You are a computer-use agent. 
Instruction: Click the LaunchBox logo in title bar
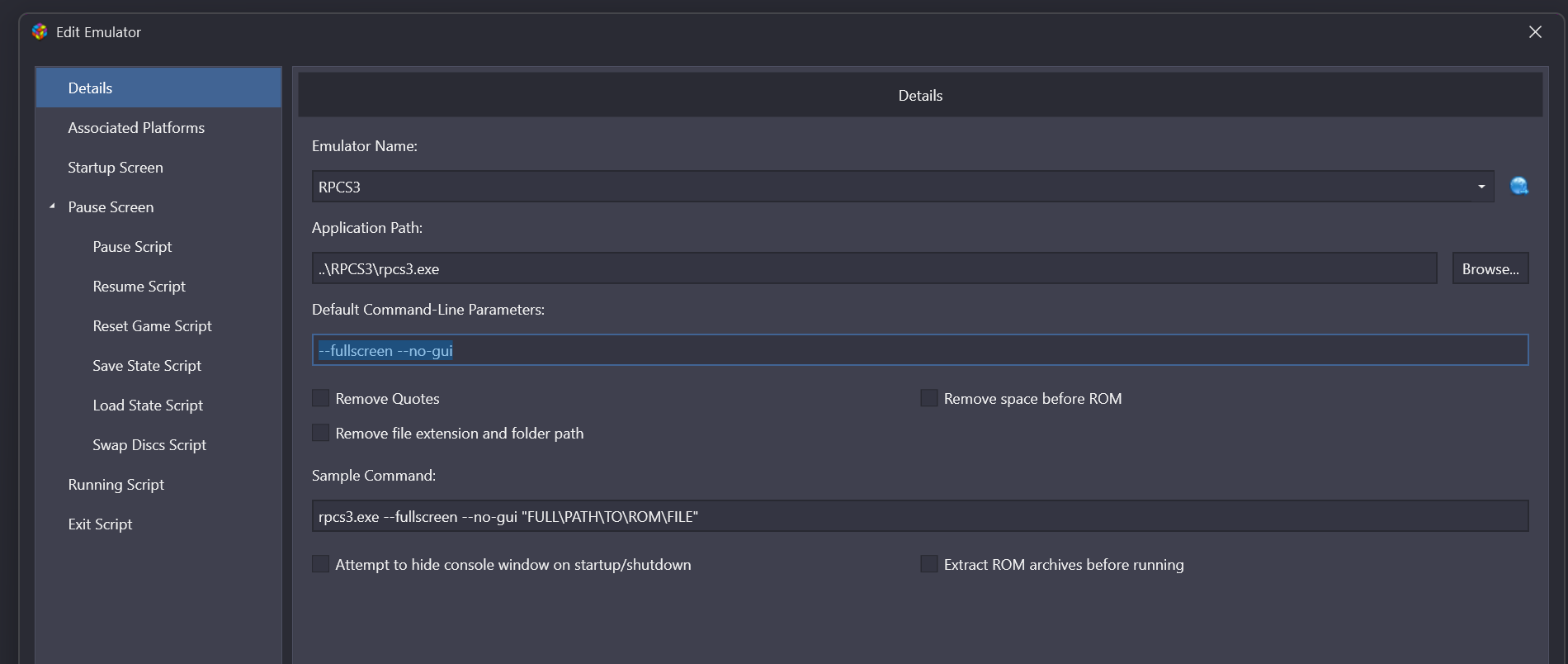(40, 31)
